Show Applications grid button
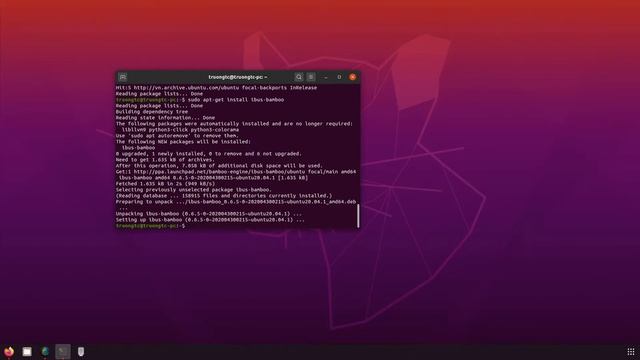640x360 pixels. click(631, 351)
